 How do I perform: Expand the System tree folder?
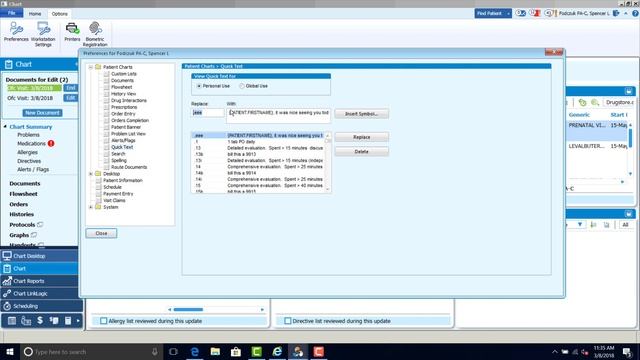pyautogui.click(x=91, y=207)
